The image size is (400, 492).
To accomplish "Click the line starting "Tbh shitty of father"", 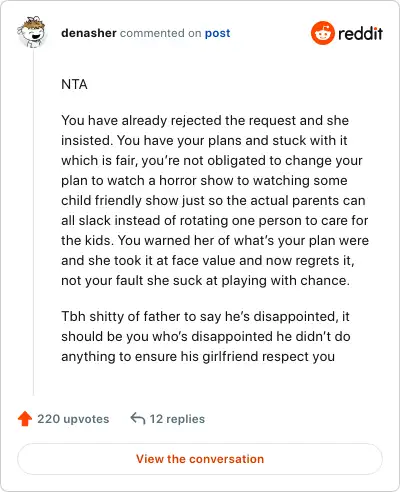I will tap(205, 316).
